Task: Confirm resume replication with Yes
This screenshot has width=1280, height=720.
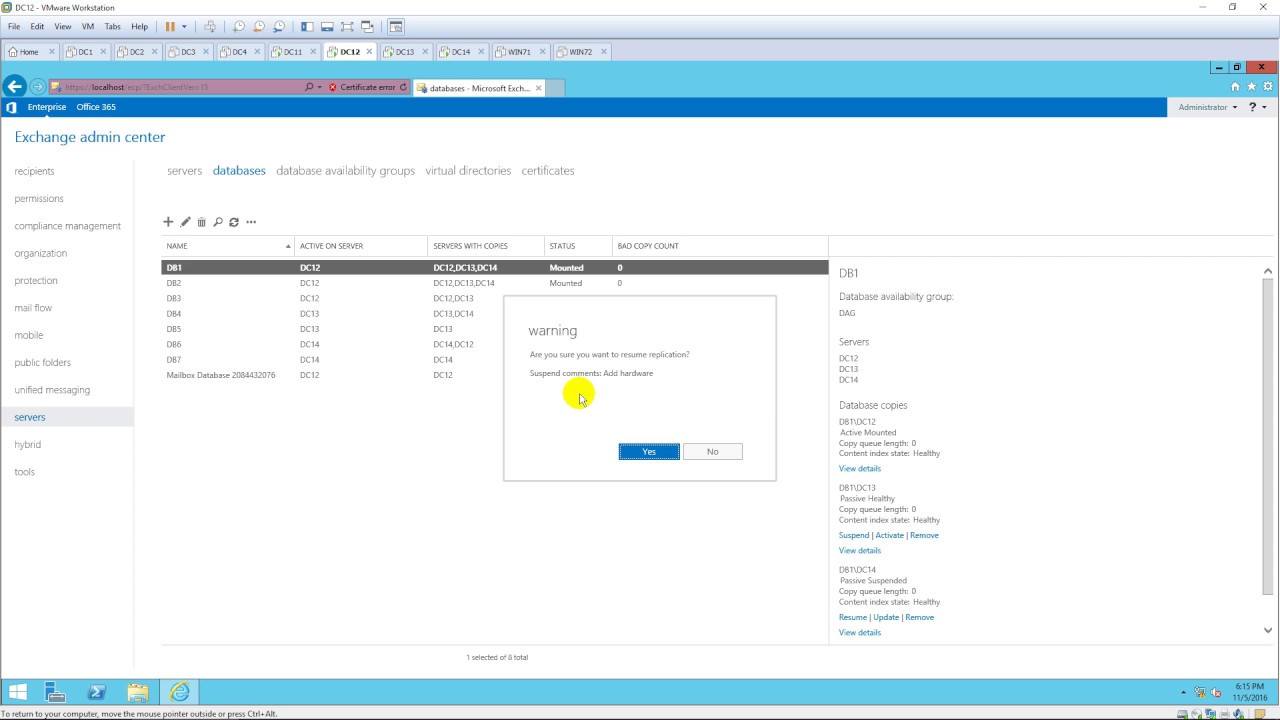Action: (x=649, y=452)
